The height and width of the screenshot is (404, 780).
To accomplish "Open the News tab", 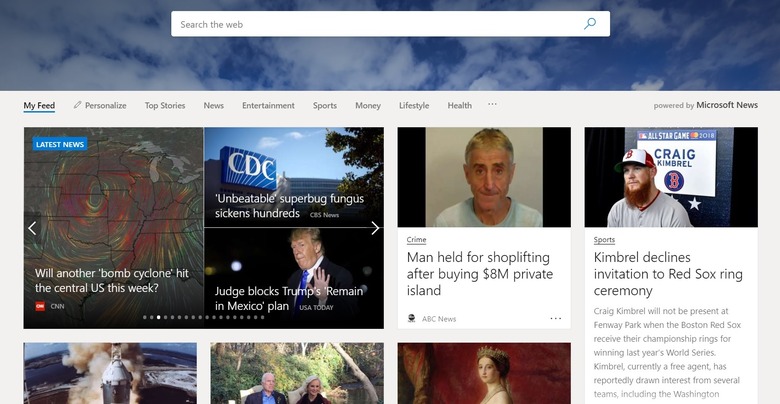I will click(x=213, y=105).
